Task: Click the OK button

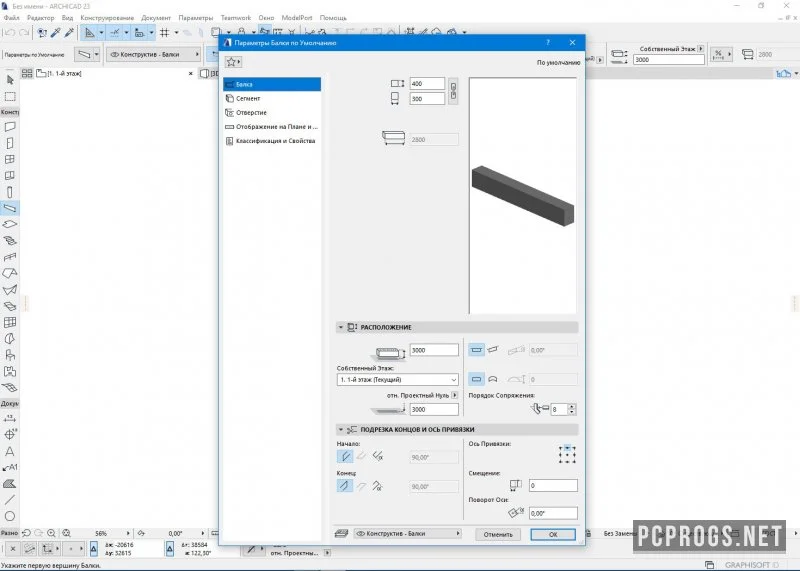Action: click(553, 534)
